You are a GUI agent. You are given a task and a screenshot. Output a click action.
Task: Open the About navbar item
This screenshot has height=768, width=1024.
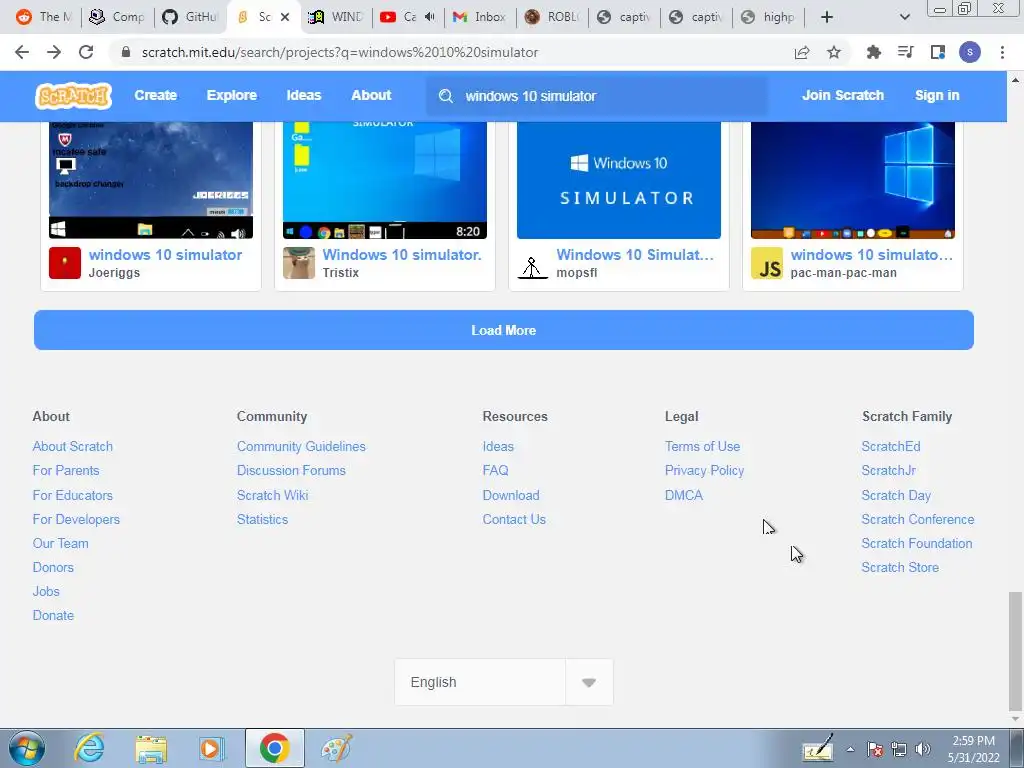(x=371, y=95)
